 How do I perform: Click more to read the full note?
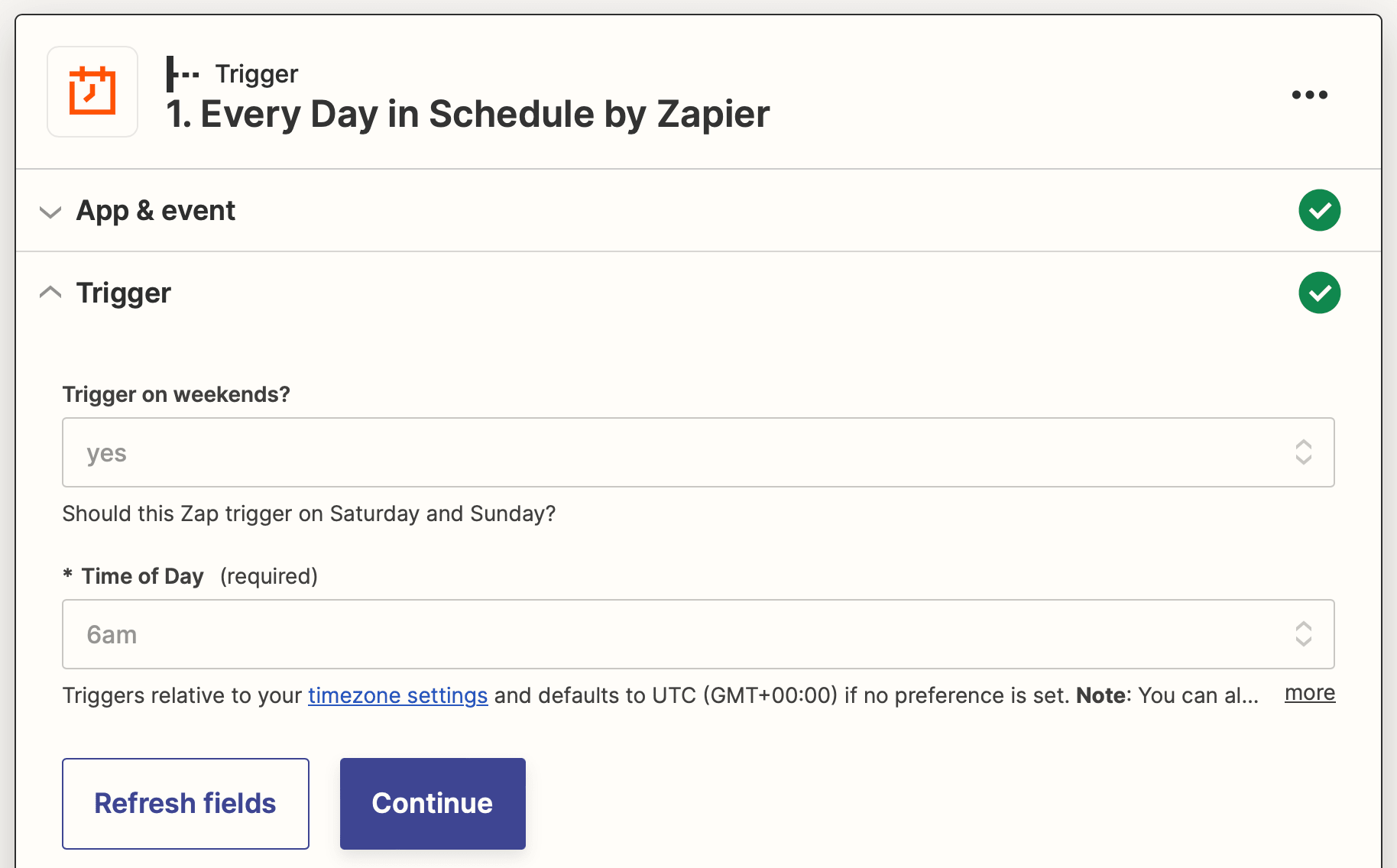tap(1309, 693)
